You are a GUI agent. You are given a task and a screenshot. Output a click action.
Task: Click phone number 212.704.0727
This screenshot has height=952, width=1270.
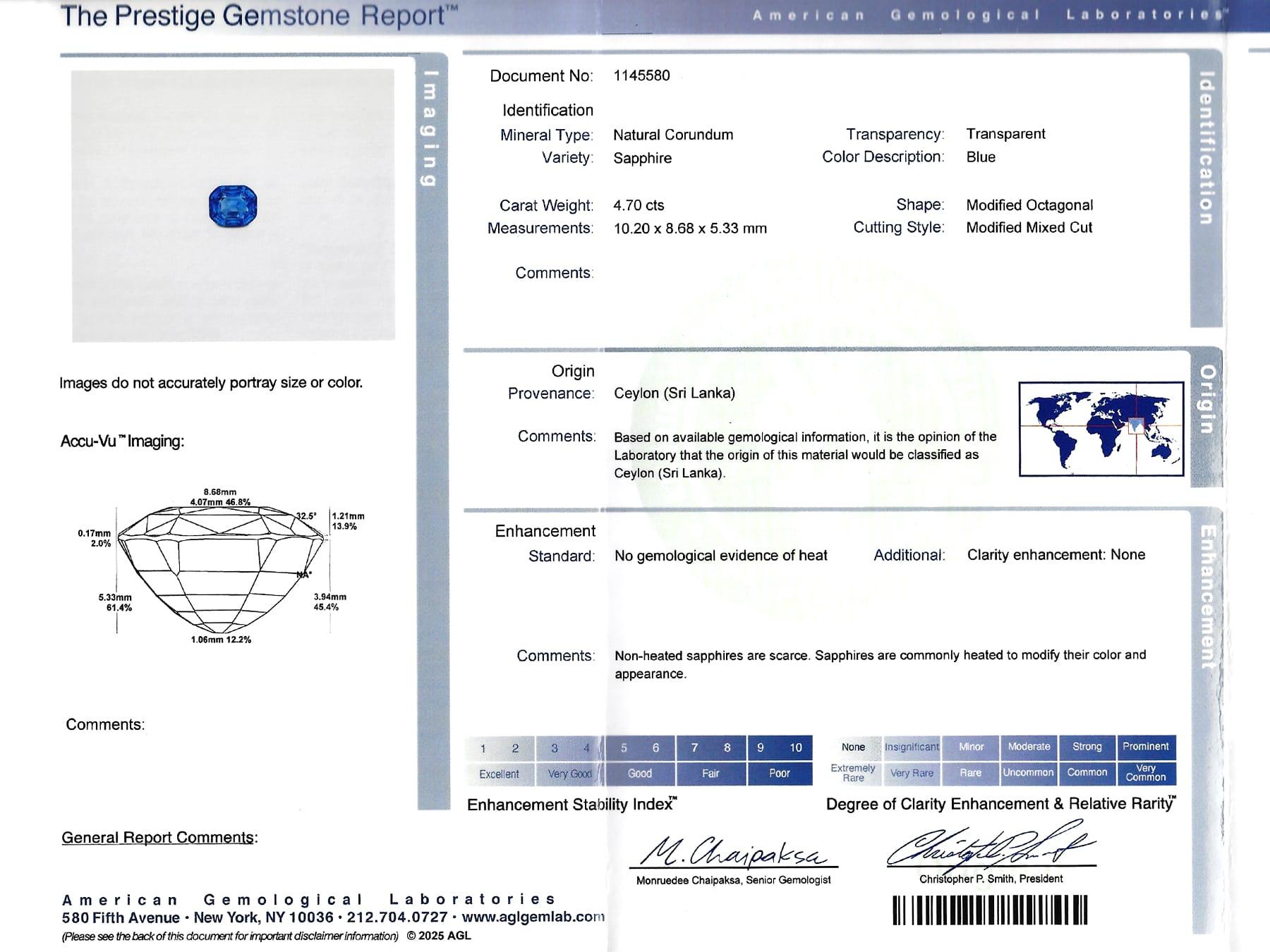click(397, 917)
